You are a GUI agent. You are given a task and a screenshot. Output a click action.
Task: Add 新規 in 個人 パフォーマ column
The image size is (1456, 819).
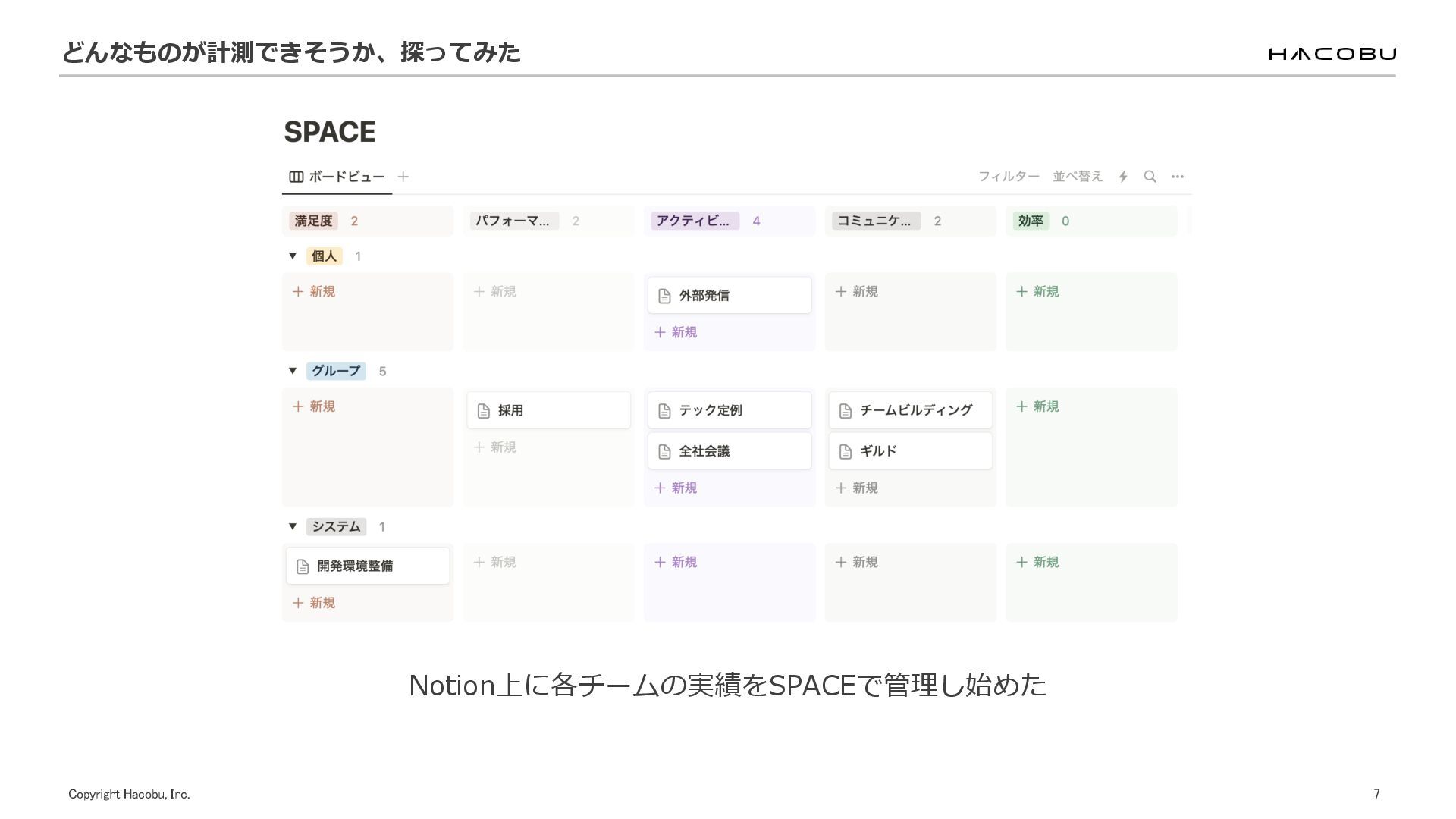tap(495, 291)
